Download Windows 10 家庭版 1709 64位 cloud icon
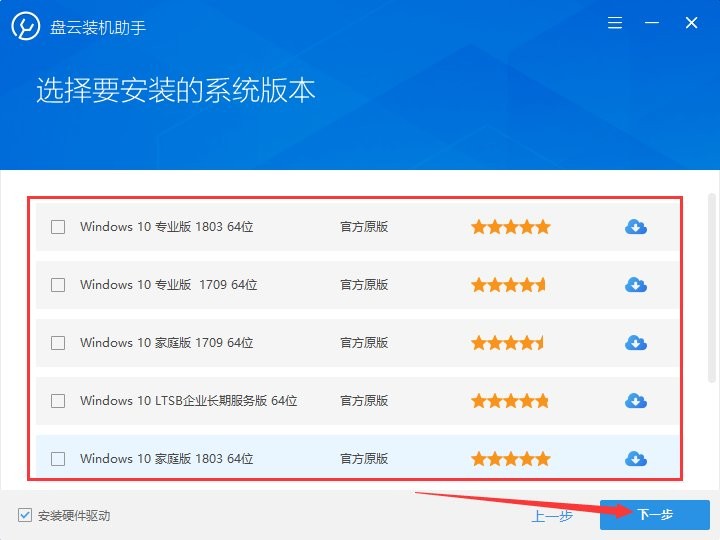 coord(636,343)
